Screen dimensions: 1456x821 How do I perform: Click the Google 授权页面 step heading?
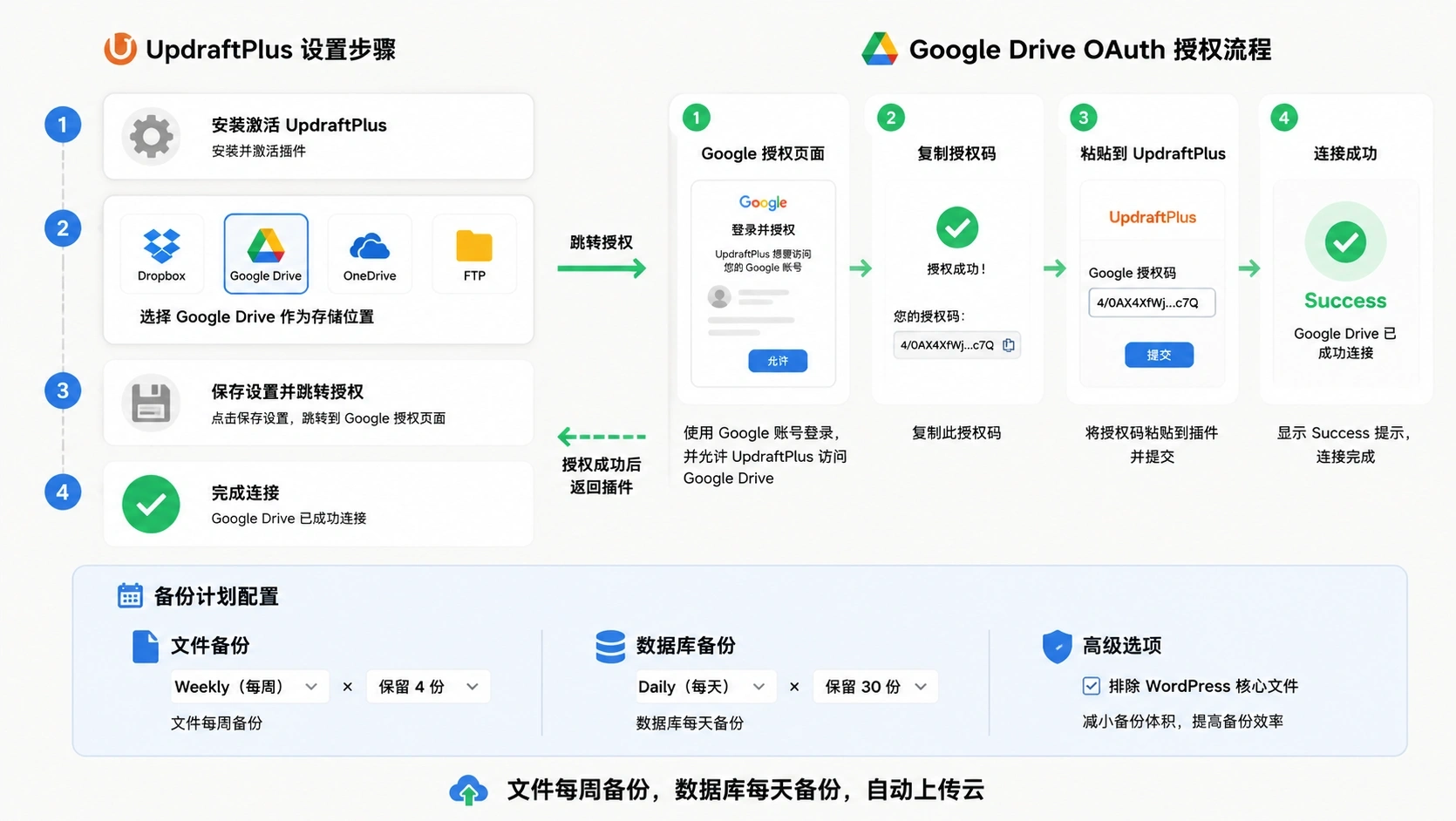click(763, 153)
